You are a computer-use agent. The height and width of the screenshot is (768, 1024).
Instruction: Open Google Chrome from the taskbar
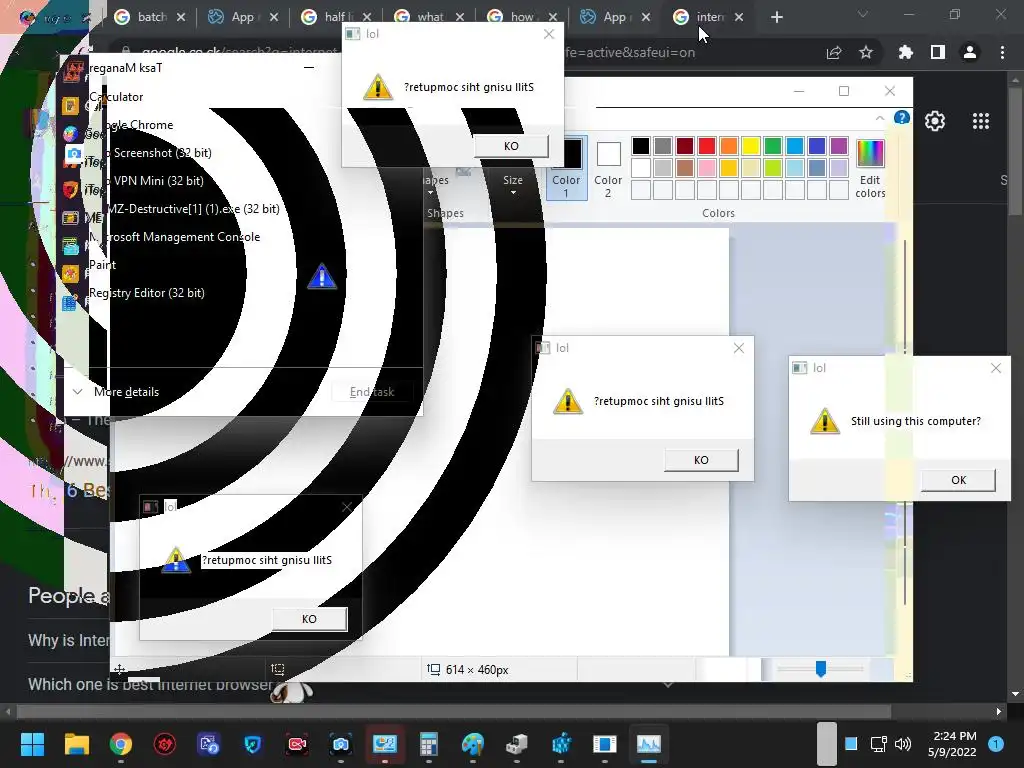[x=121, y=744]
